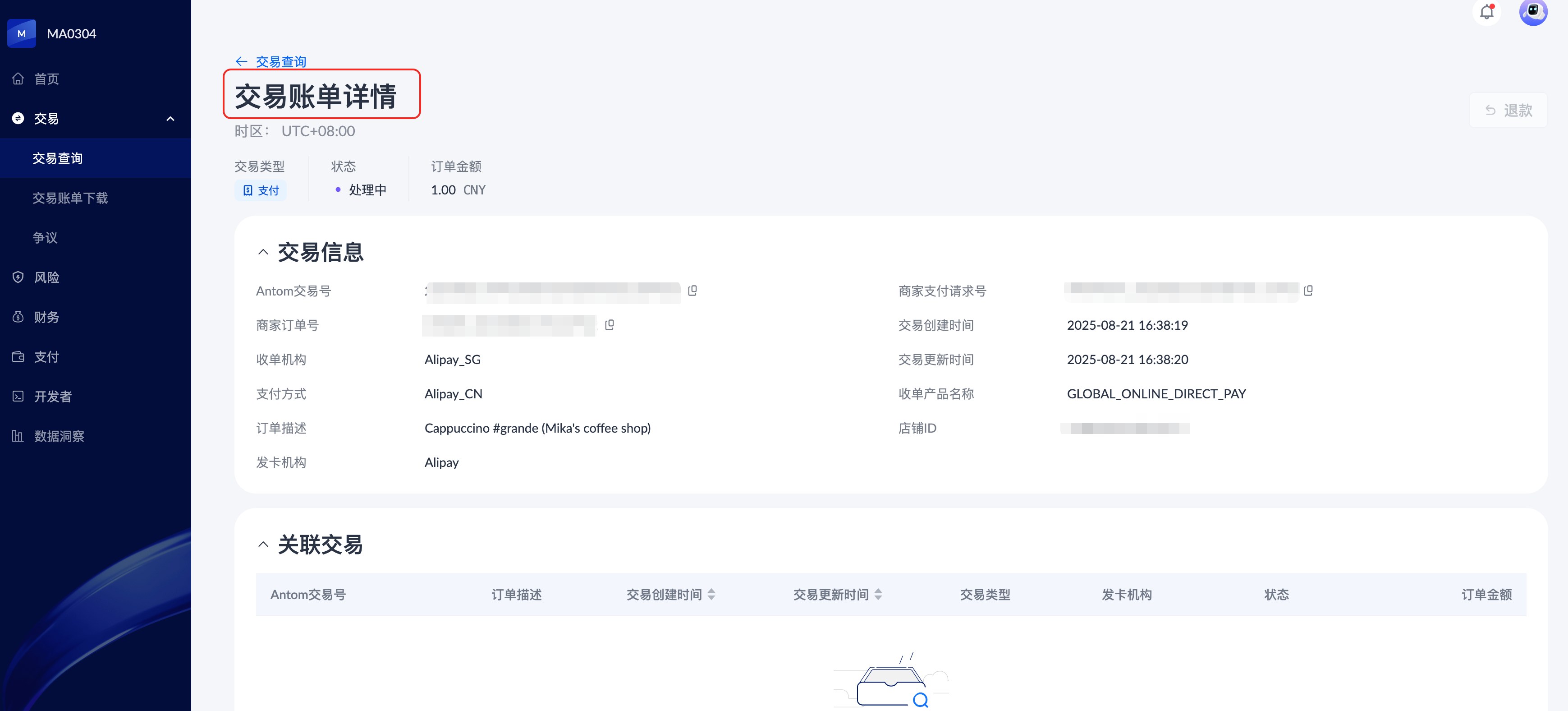Open the 风险 risk menu
The height and width of the screenshot is (711, 1568).
tap(46, 277)
